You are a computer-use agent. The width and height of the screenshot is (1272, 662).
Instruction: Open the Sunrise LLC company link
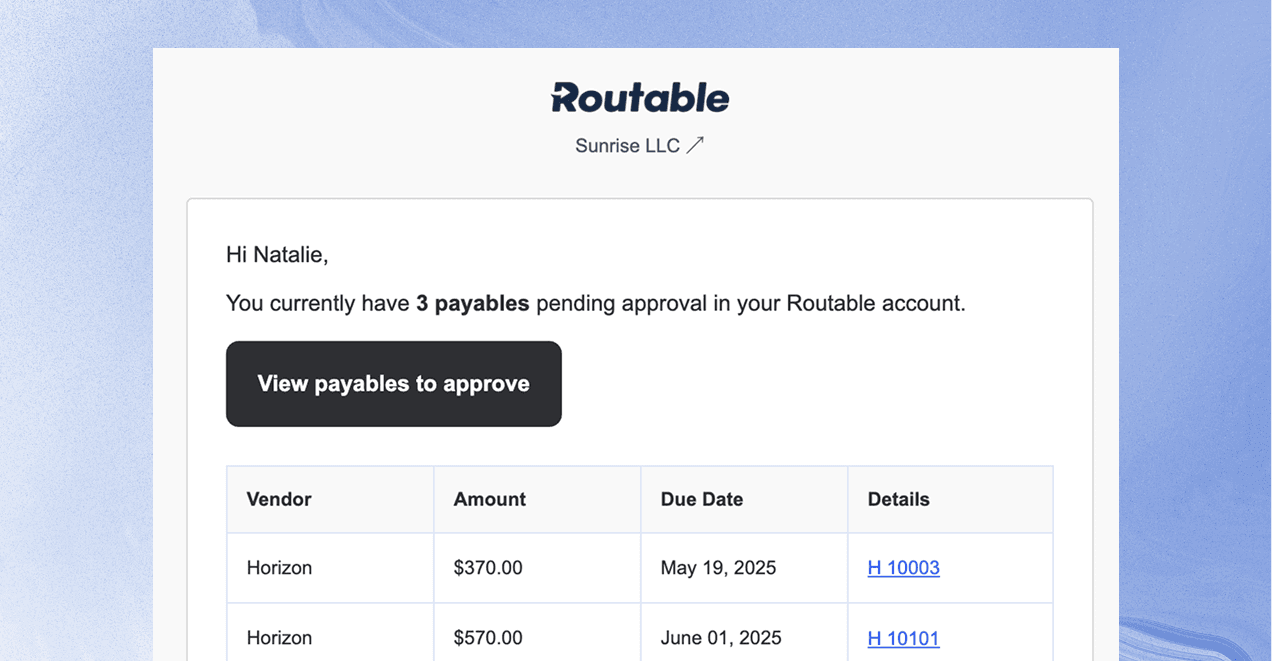click(627, 146)
